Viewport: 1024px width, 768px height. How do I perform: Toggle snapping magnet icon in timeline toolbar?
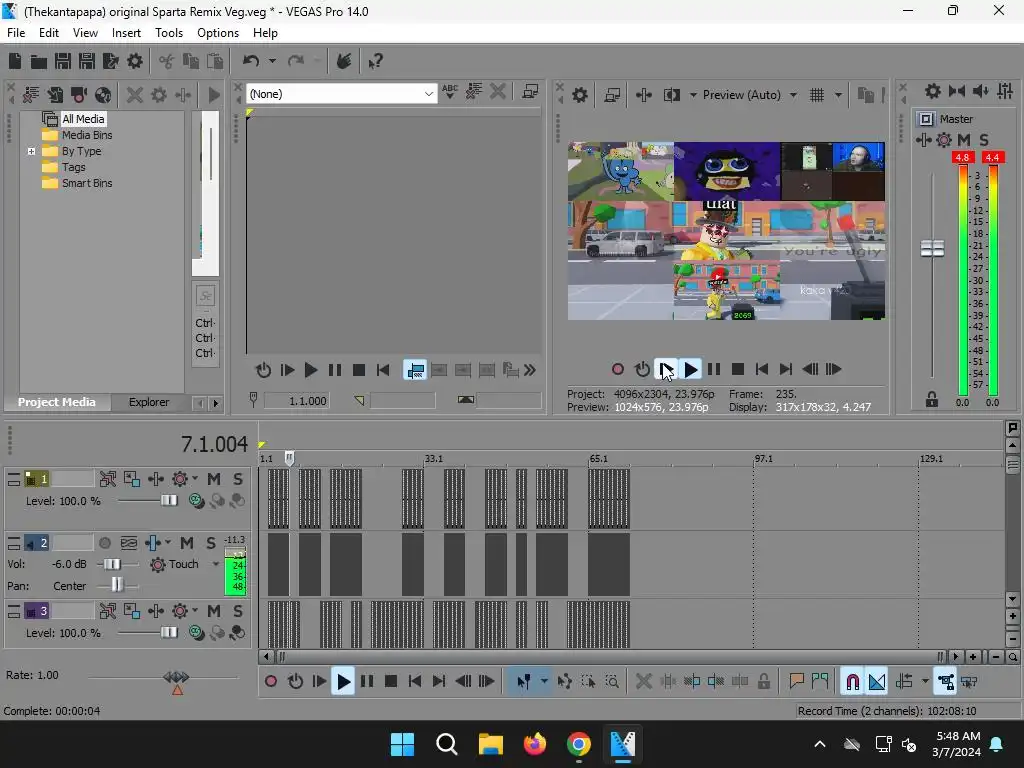852,682
